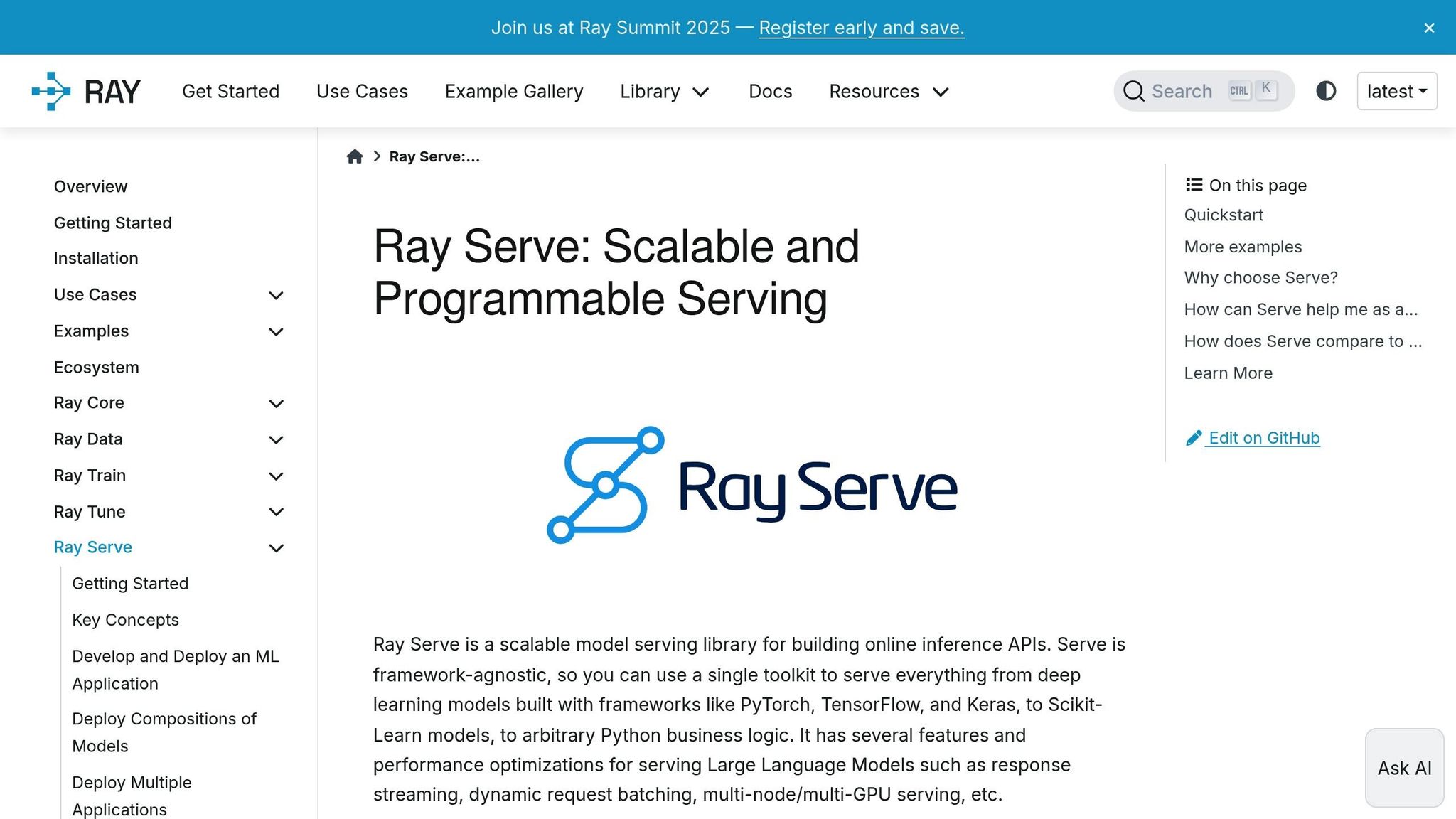Click the pencil icon next to Edit on GitHub
This screenshot has height=819, width=1456.
pyautogui.click(x=1192, y=437)
